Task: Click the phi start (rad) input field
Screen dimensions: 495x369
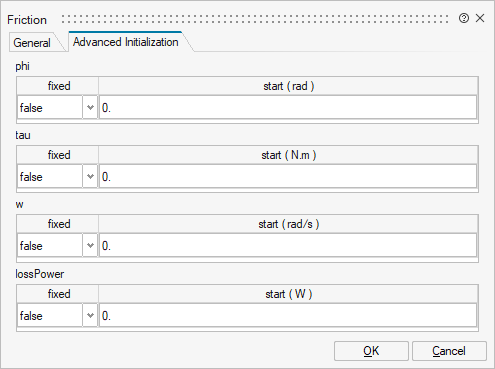Action: pyautogui.click(x=288, y=107)
